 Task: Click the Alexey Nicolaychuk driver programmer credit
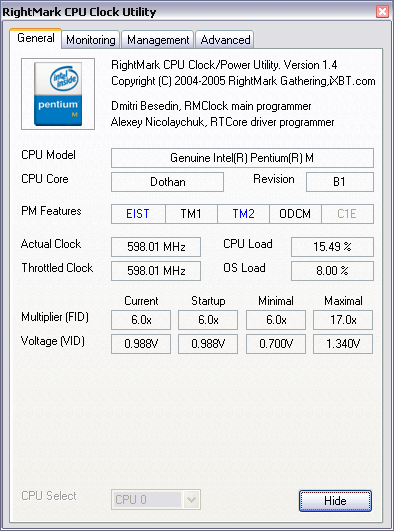coord(223,122)
